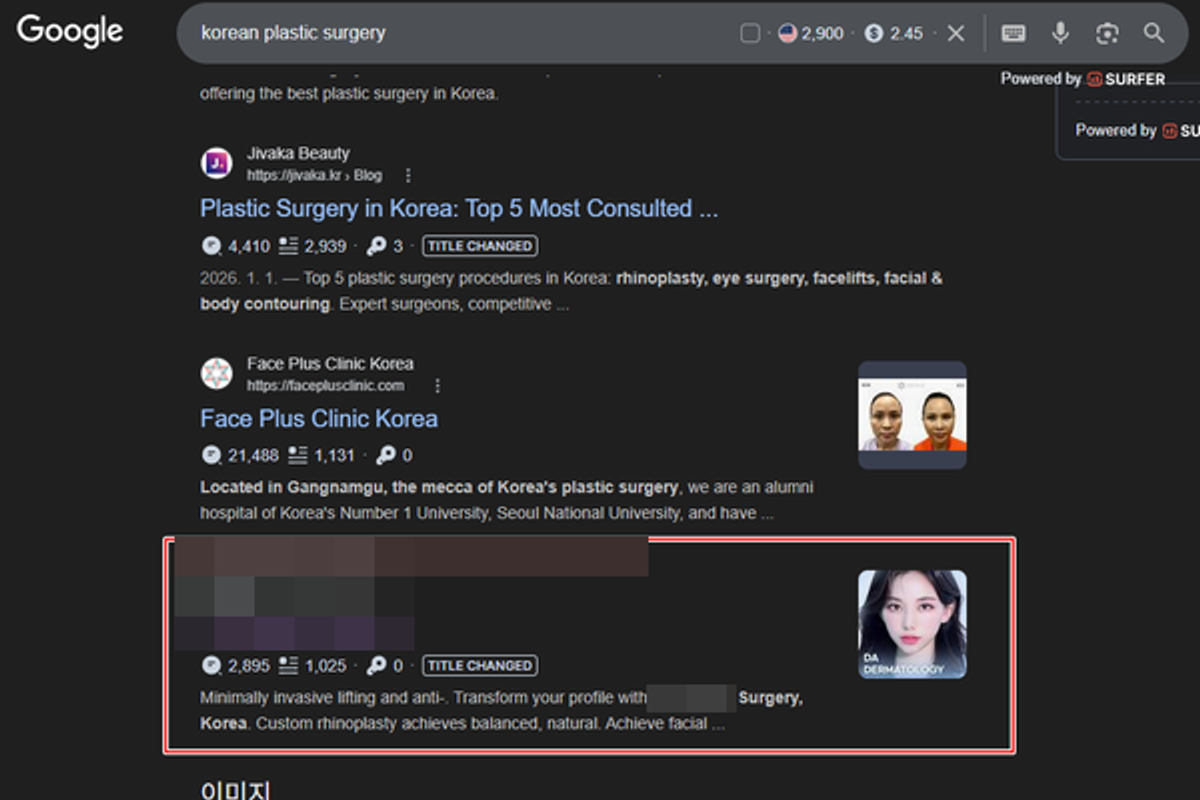The height and width of the screenshot is (800, 1200).
Task: Click traffic icon next to 21,488
Action: point(210,455)
